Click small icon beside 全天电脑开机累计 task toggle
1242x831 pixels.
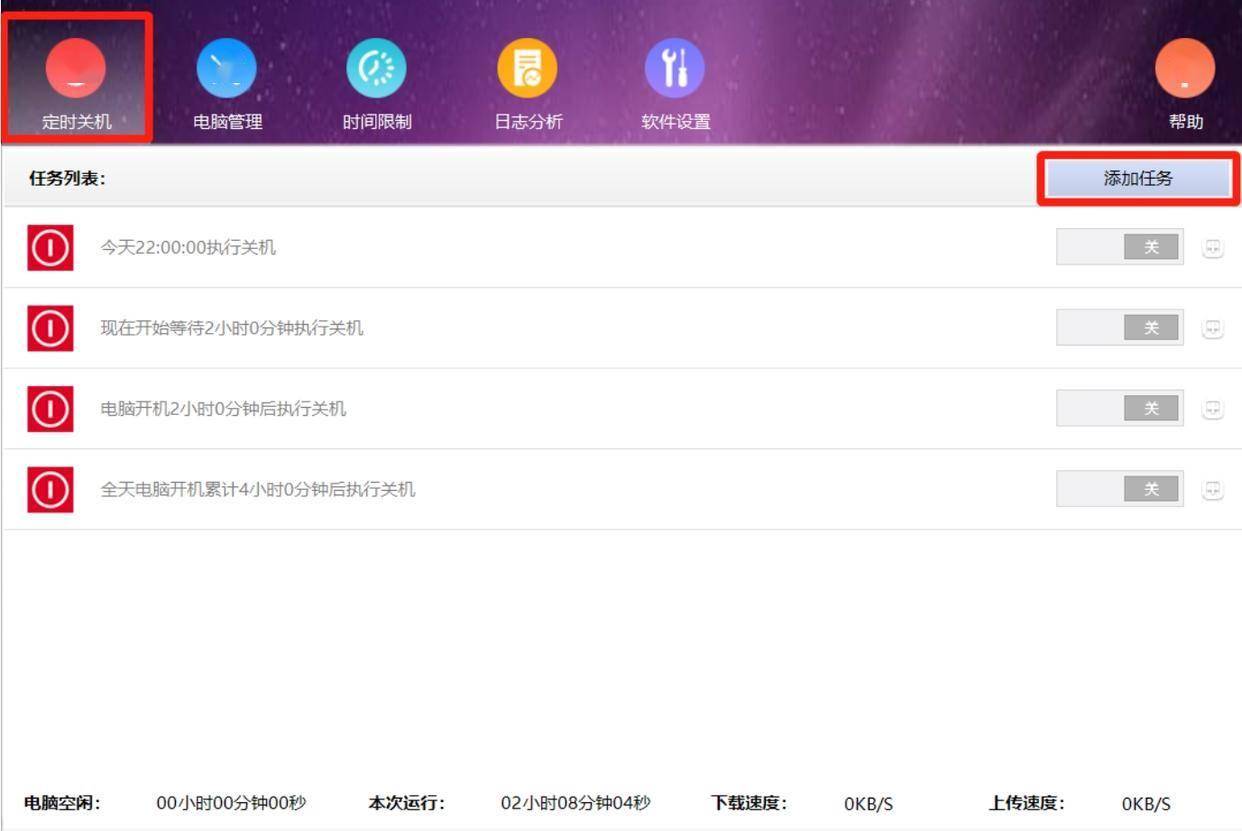(x=1212, y=489)
